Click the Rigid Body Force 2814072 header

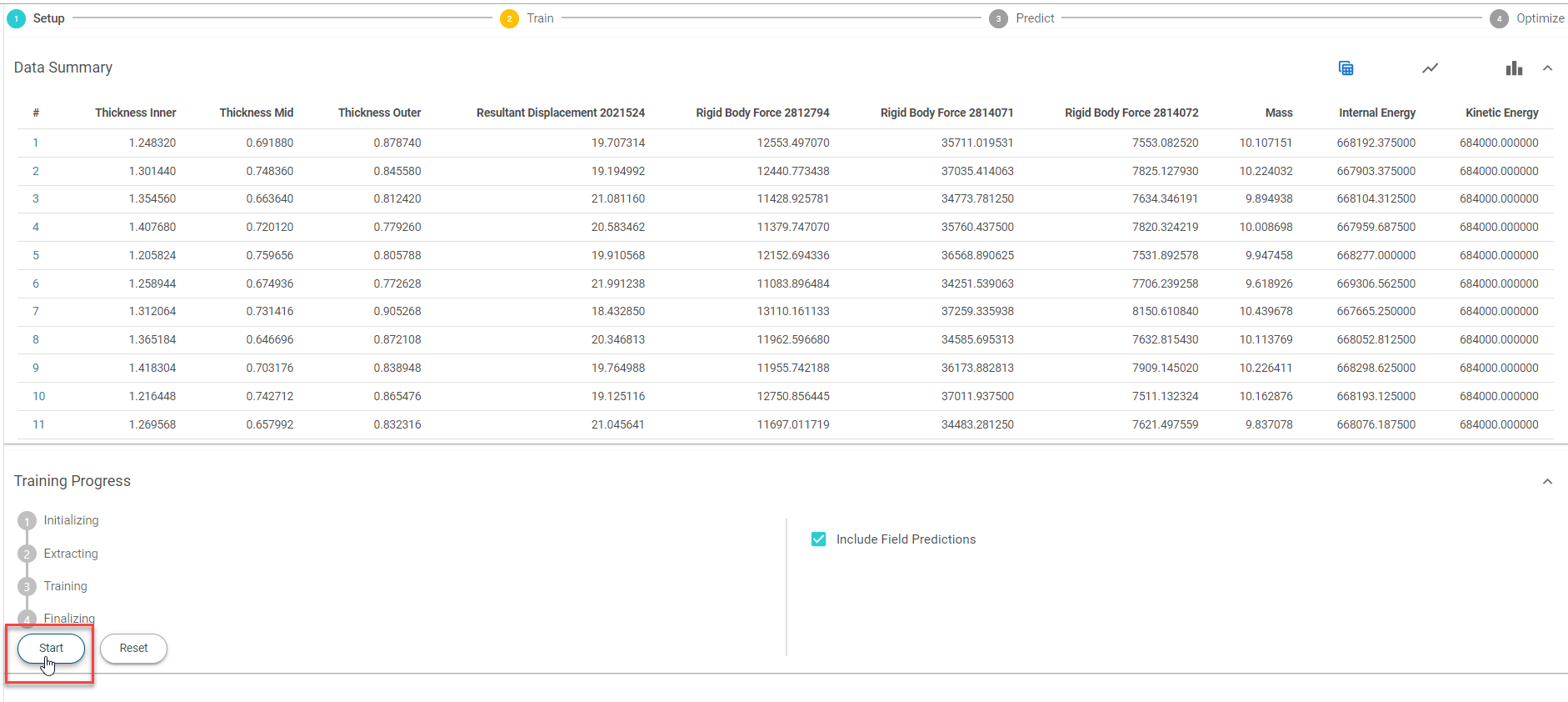[1131, 113]
